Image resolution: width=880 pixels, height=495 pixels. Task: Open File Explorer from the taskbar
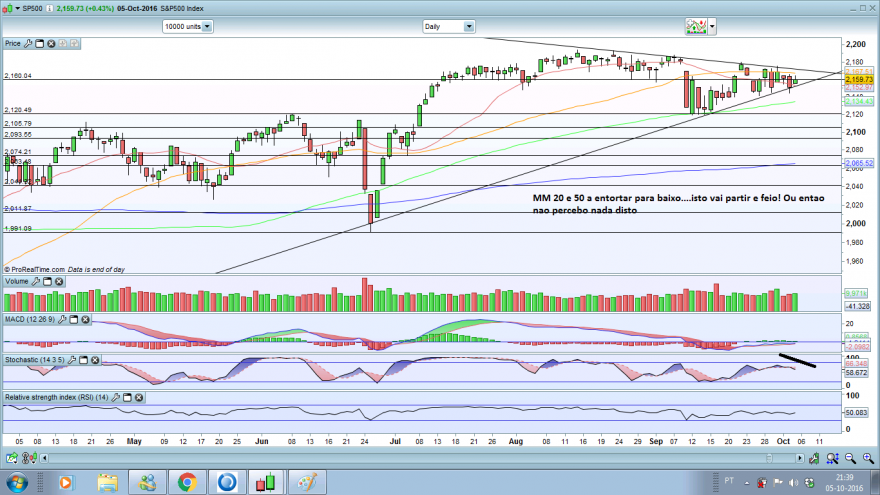point(107,483)
